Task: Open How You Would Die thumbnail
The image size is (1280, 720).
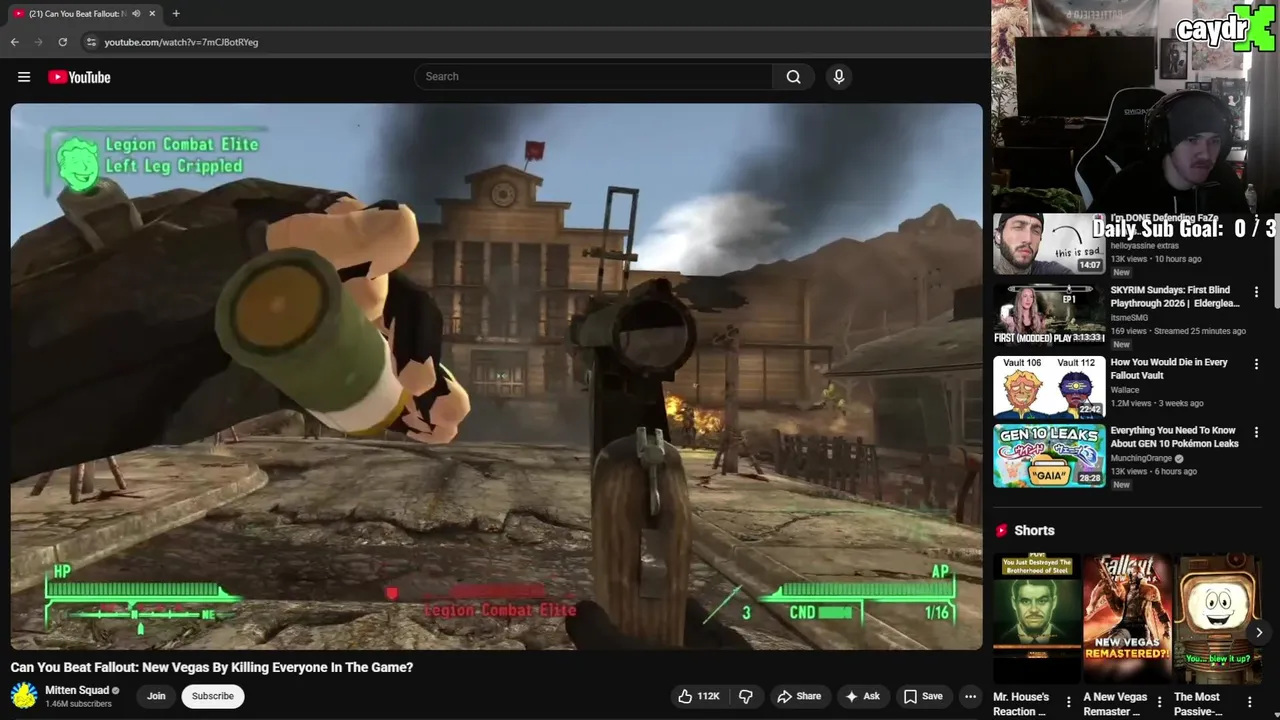Action: 1048,386
